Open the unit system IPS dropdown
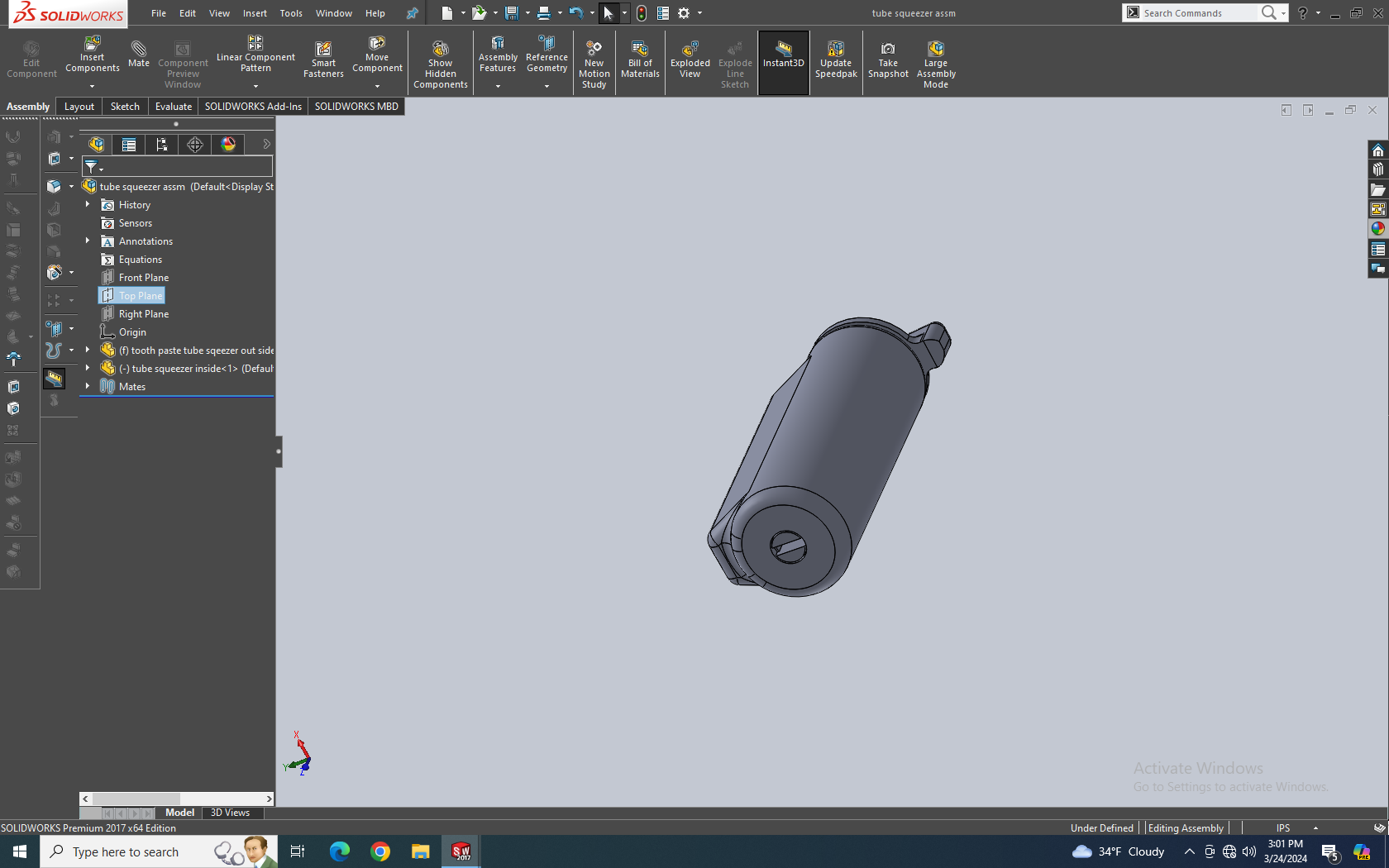The height and width of the screenshot is (868, 1389). tap(1315, 828)
